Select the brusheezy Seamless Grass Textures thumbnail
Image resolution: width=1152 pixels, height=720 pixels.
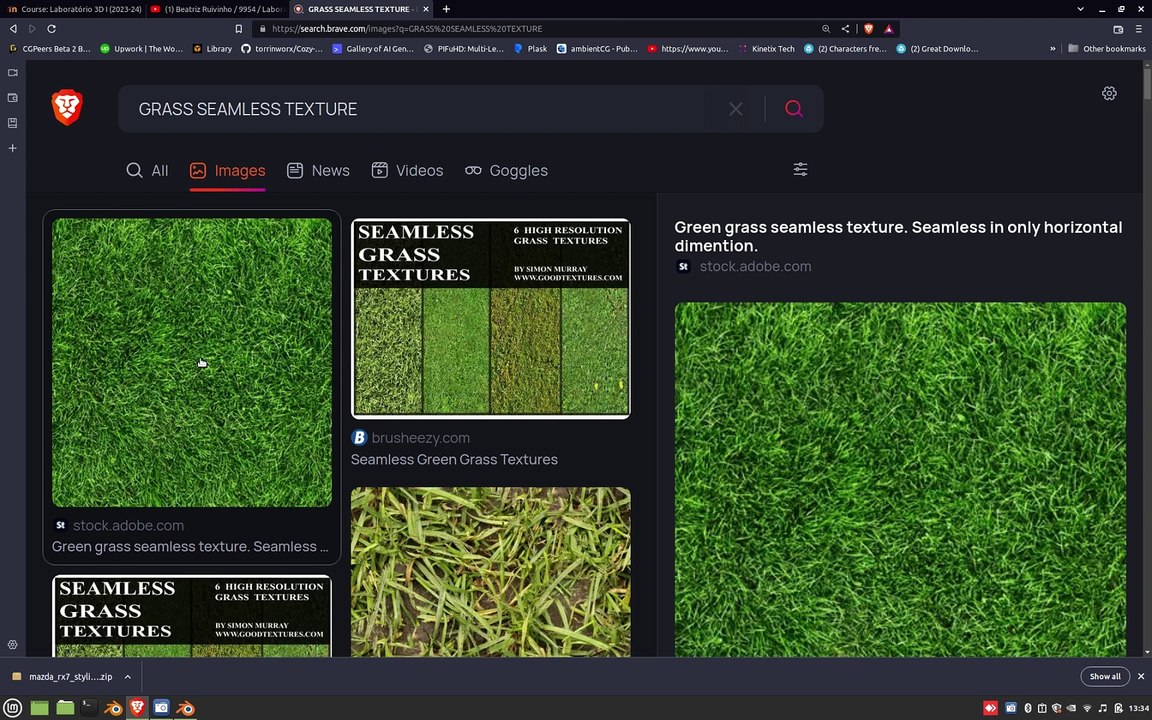pos(491,318)
